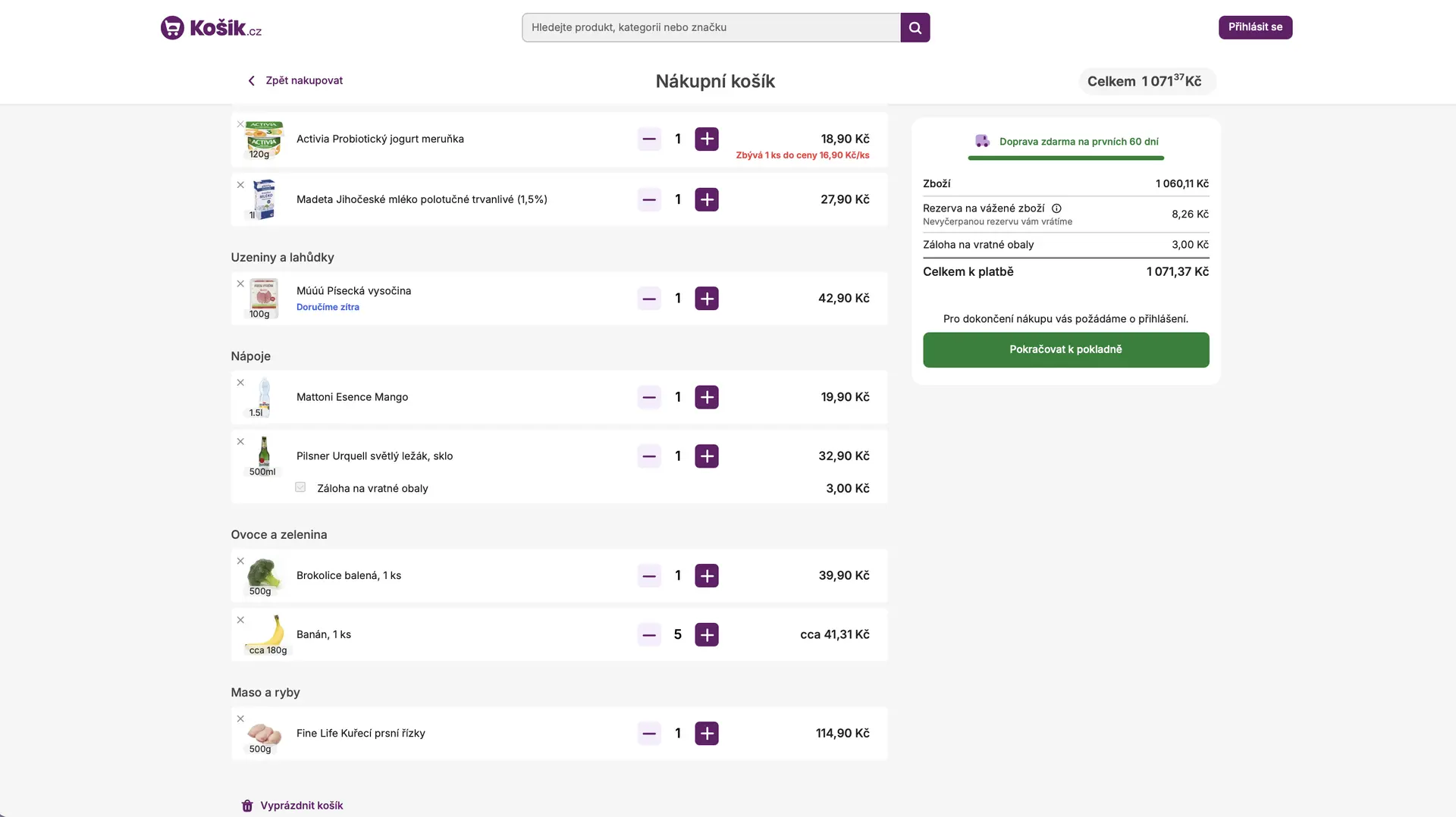Screen dimensions: 1456x817
Task: Click the back chevron beside Zpět nakupovat
Action: tap(252, 80)
